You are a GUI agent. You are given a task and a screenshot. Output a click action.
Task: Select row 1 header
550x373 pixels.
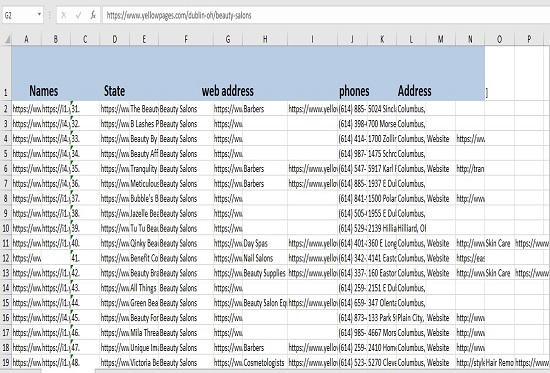[x=6, y=73]
